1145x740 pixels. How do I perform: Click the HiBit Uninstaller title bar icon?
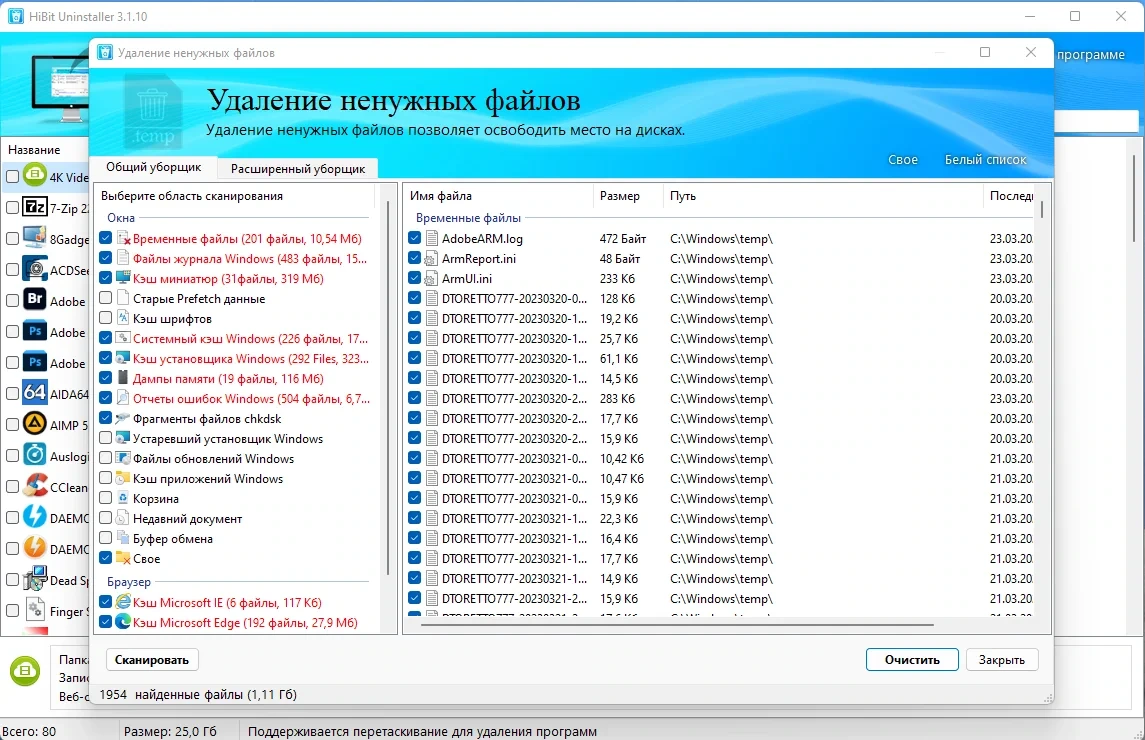click(16, 16)
